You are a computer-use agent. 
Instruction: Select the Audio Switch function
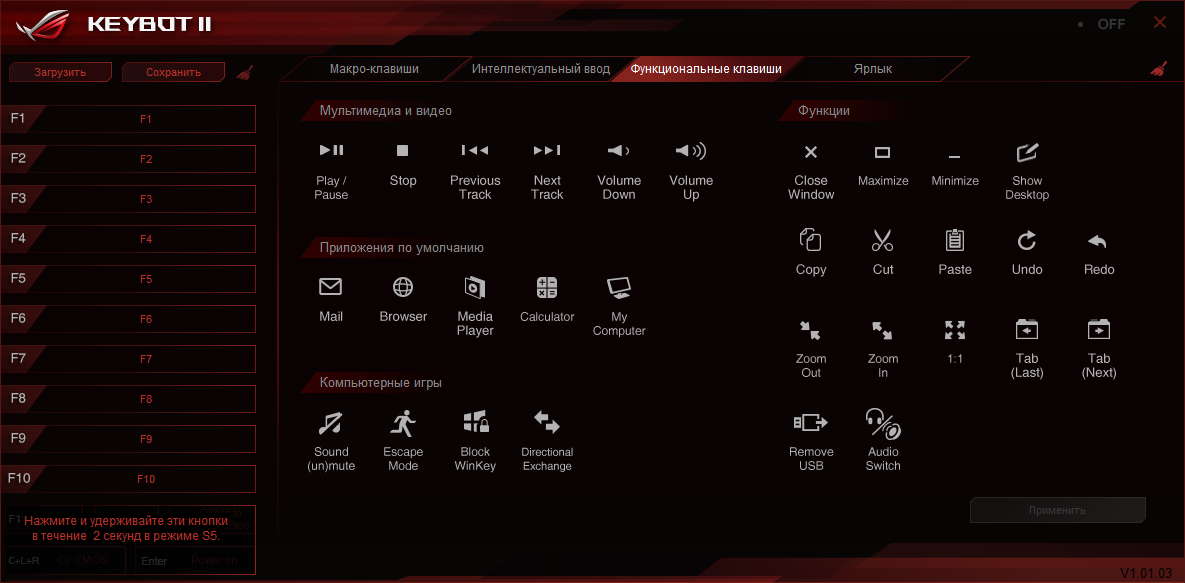click(x=883, y=423)
